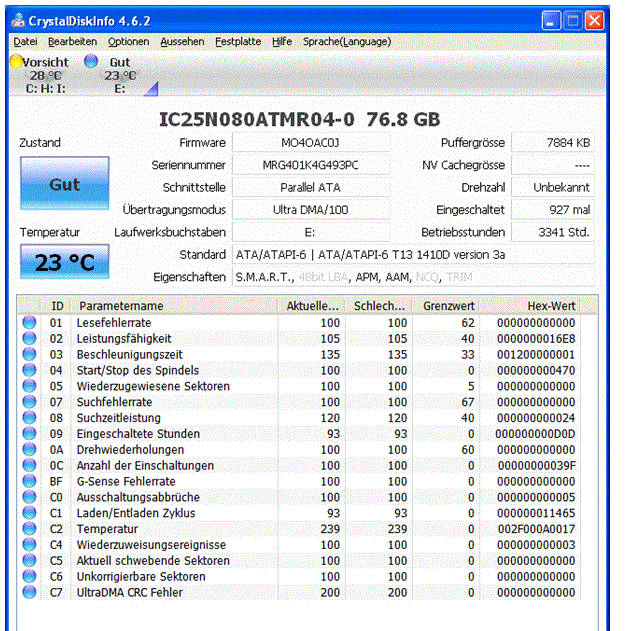Select the blue Gut disk E: status icon

[x=91, y=61]
